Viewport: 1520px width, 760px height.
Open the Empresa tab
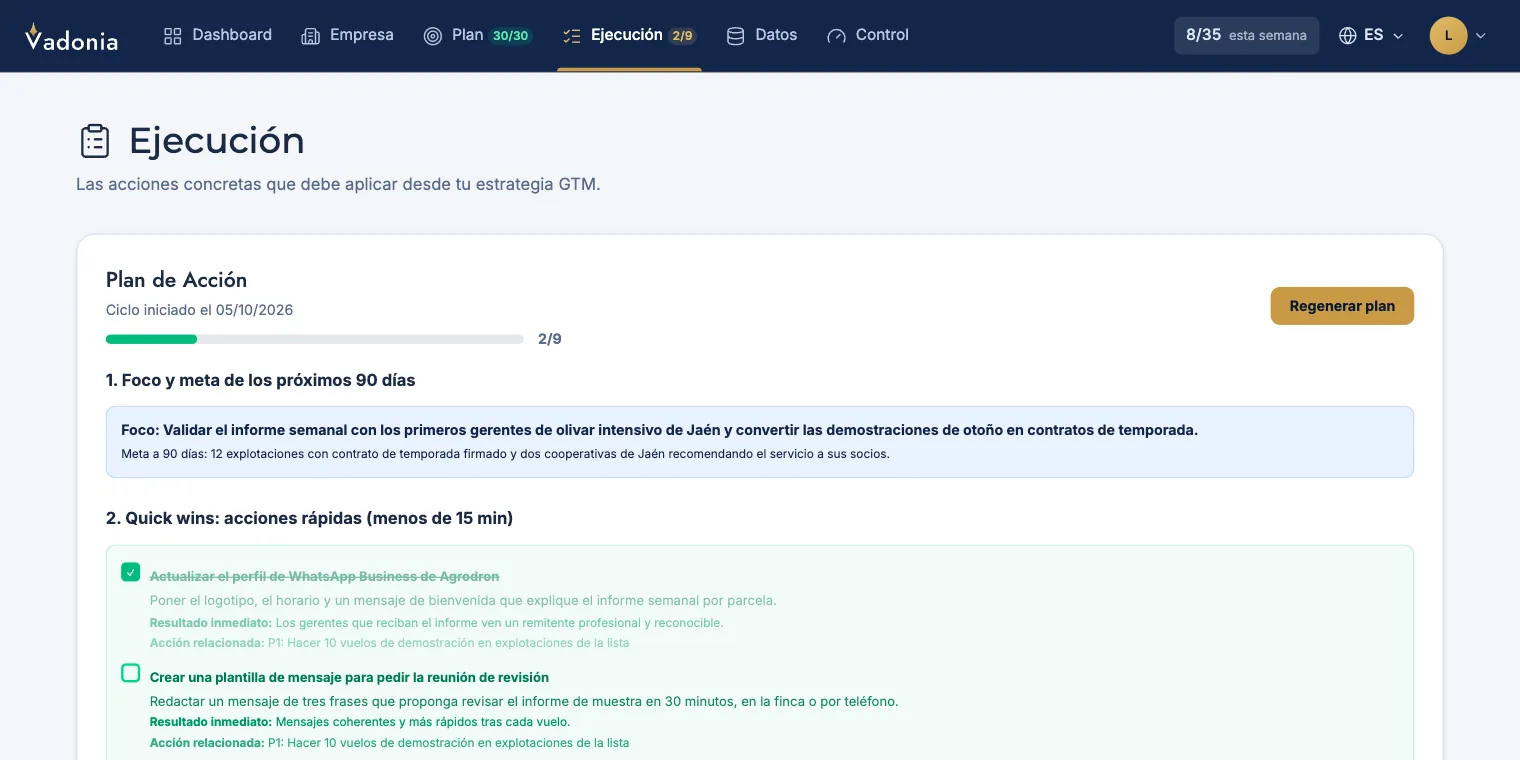click(x=347, y=35)
